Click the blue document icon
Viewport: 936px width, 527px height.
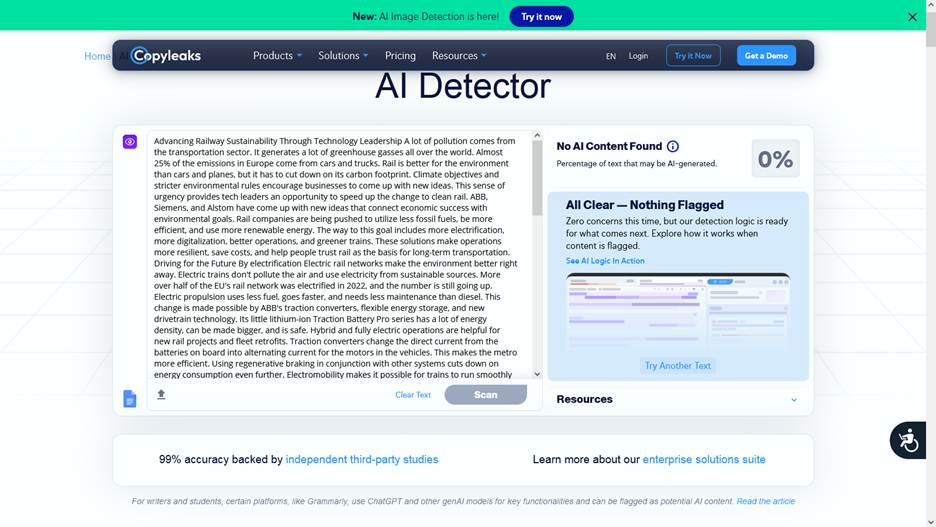pos(130,399)
